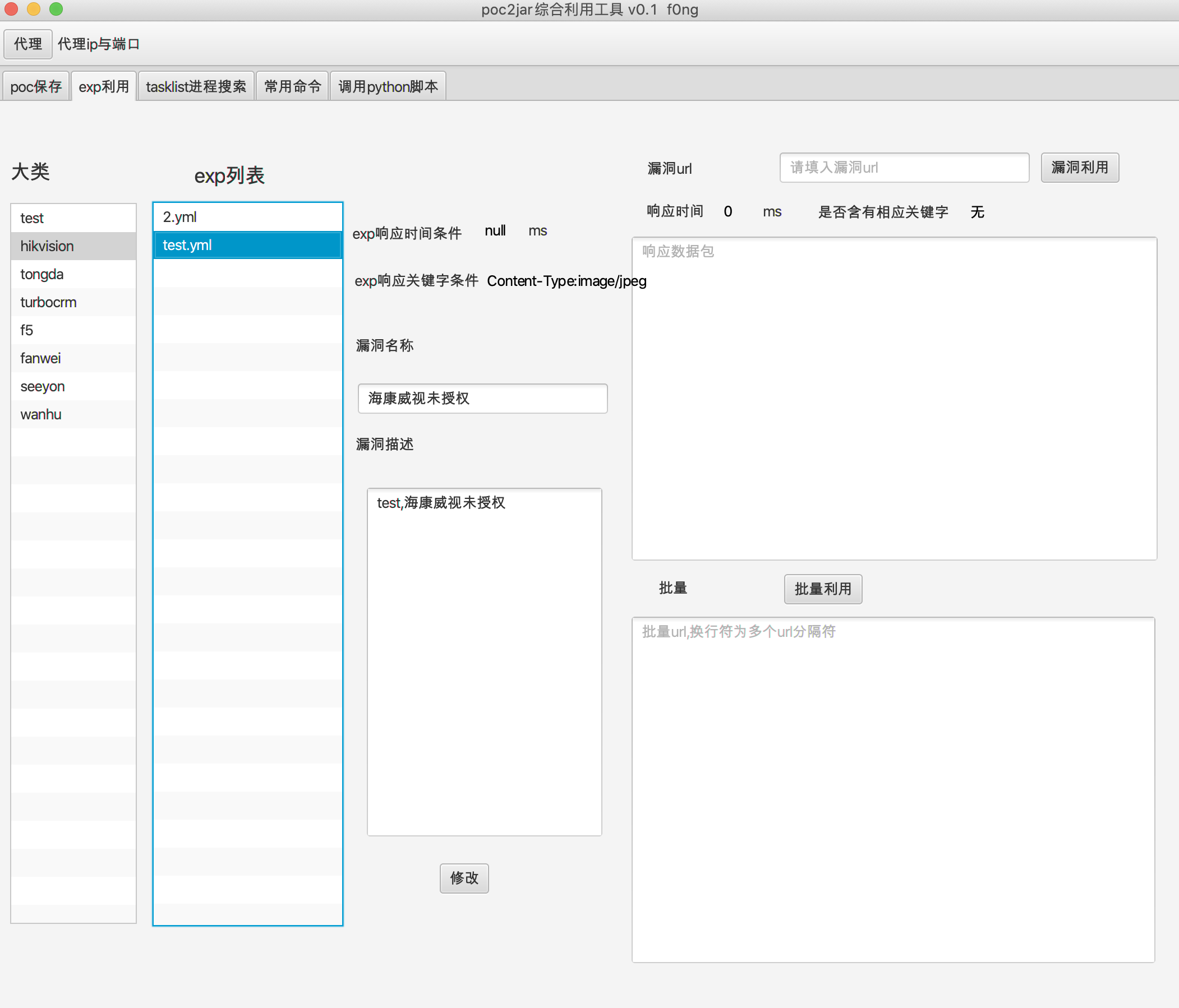
Task: Click the 响应数据包 response area
Action: tap(894, 398)
